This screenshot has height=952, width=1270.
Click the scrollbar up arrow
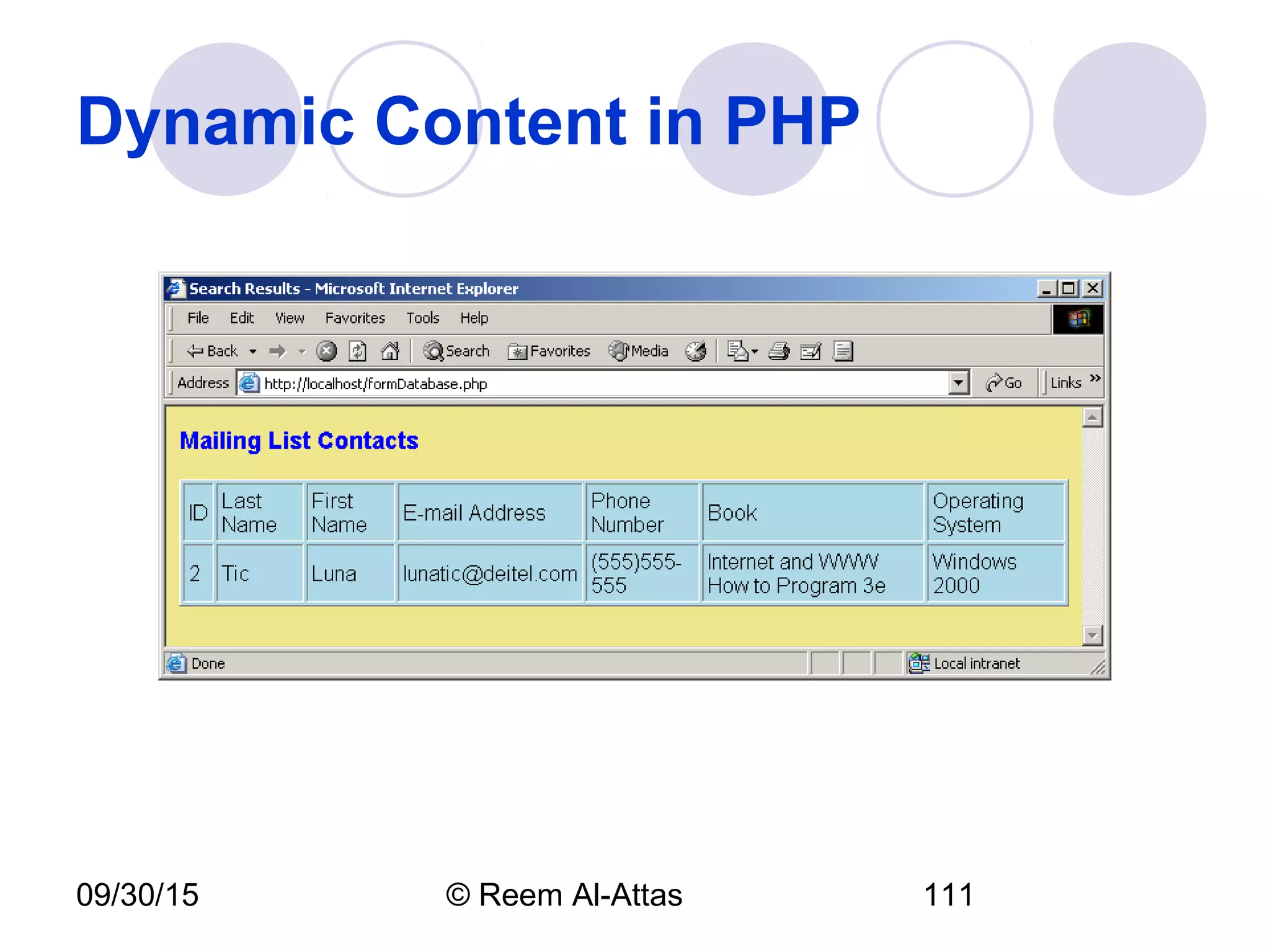click(1092, 417)
